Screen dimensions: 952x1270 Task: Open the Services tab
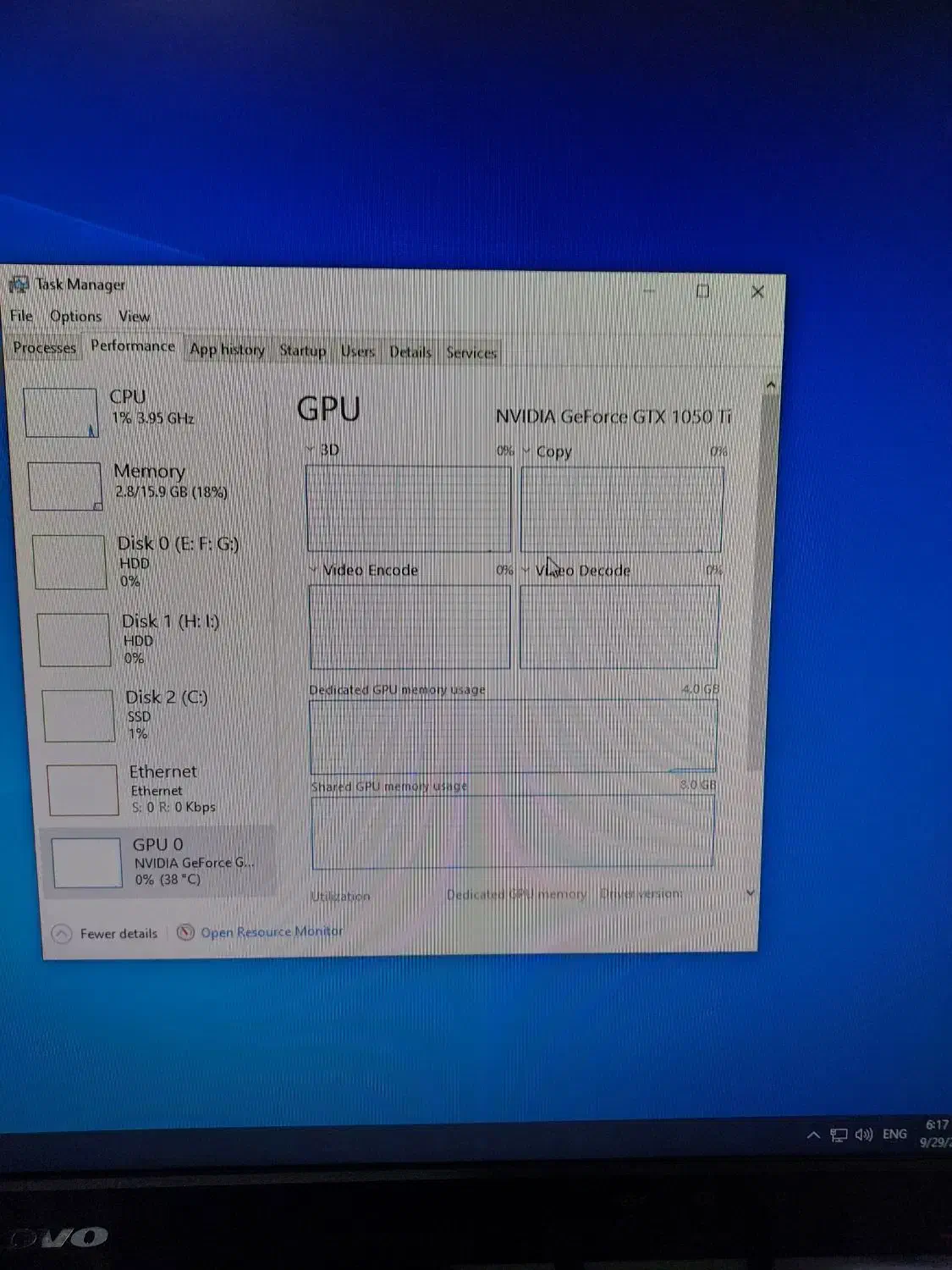tap(471, 353)
